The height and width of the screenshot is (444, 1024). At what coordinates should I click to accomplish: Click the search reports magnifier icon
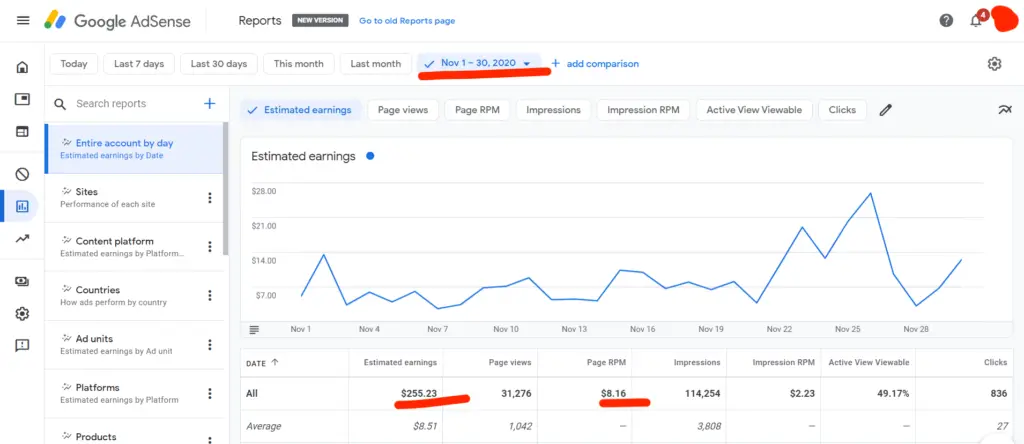pos(60,104)
